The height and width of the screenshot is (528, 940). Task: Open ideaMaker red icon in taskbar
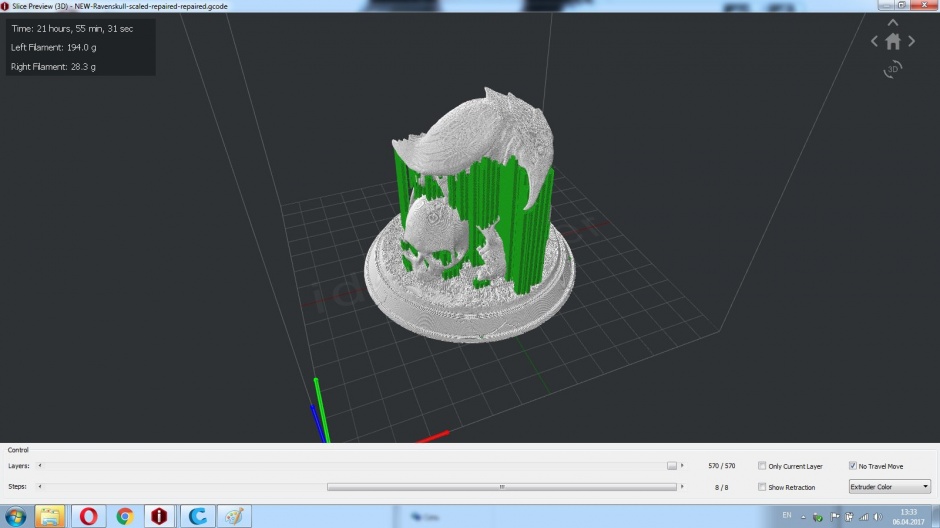tap(159, 516)
